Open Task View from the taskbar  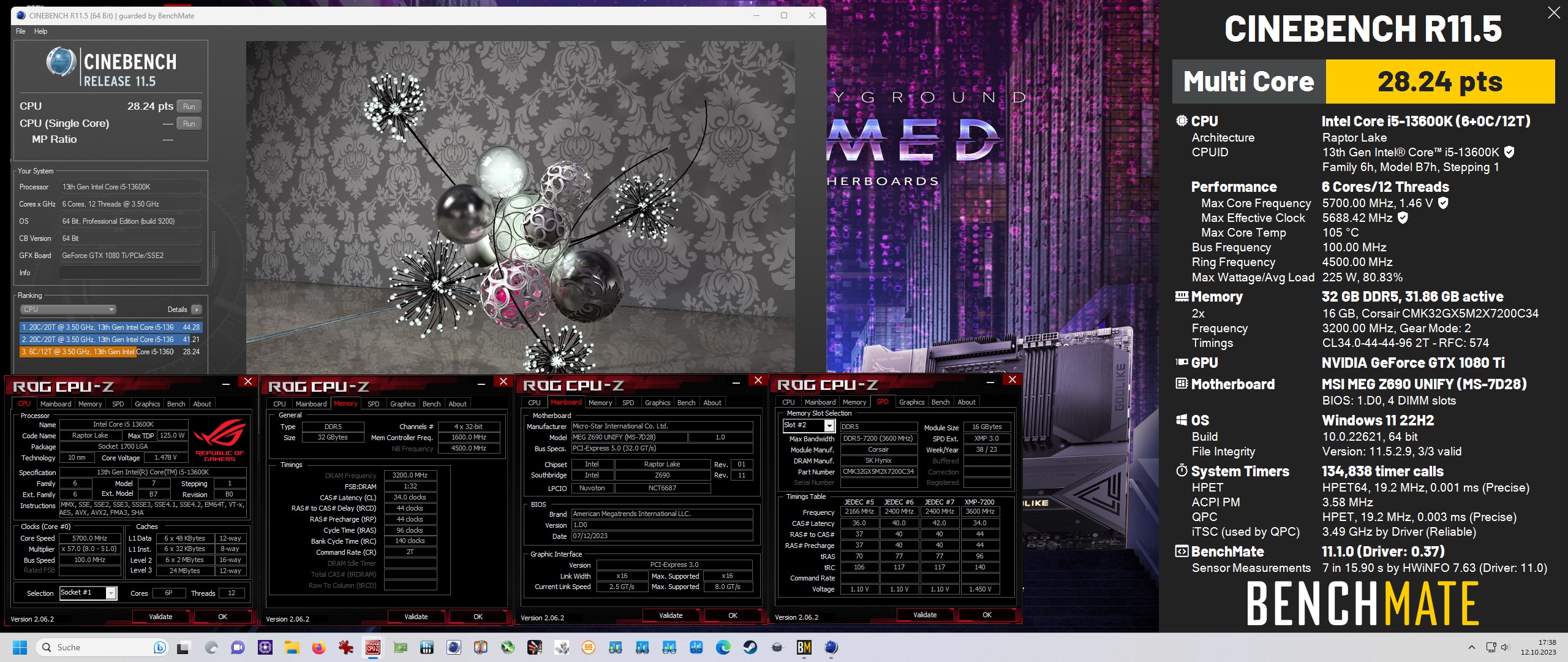pos(184,647)
